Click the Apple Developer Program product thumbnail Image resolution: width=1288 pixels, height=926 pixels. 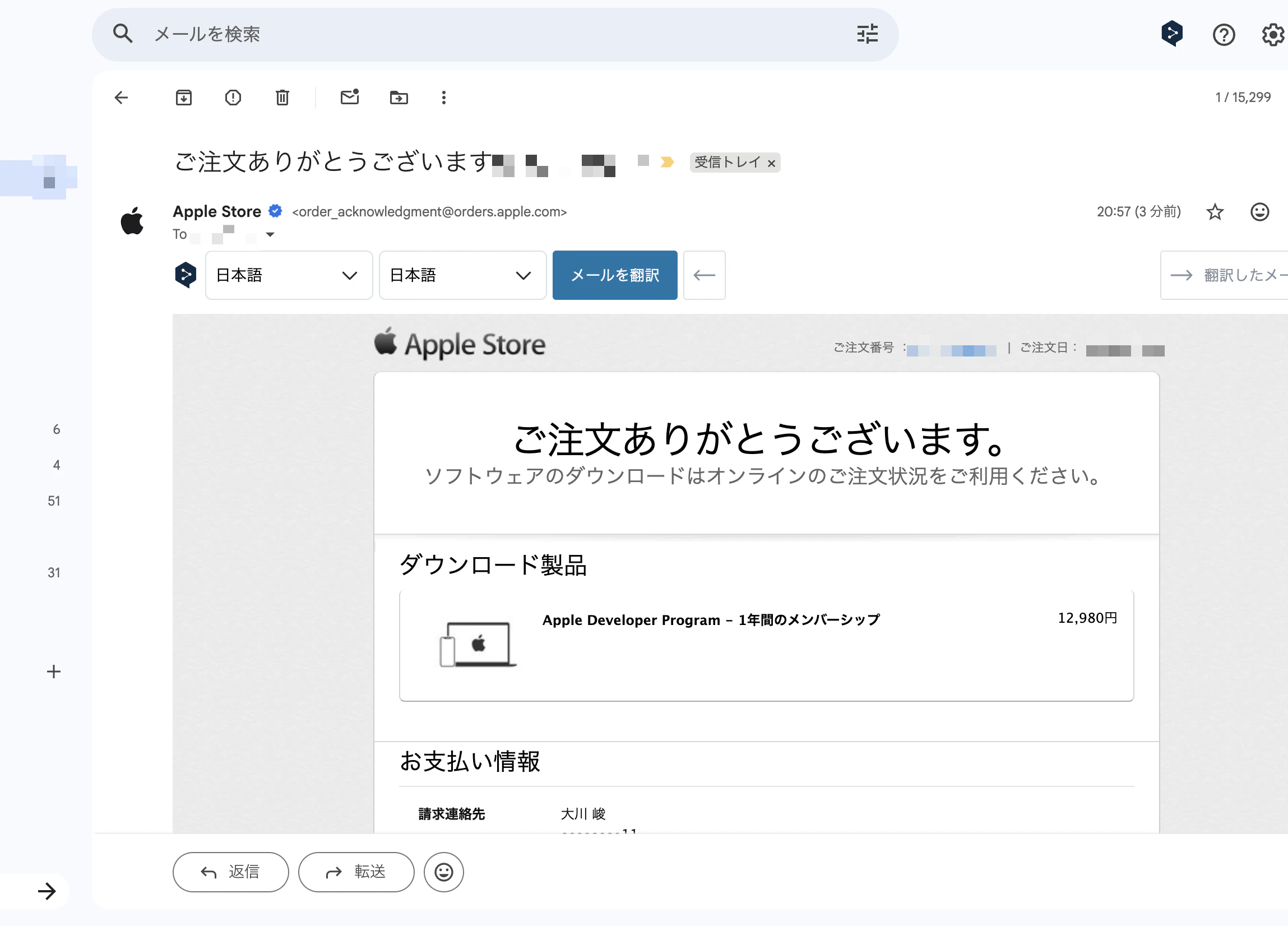coord(478,644)
